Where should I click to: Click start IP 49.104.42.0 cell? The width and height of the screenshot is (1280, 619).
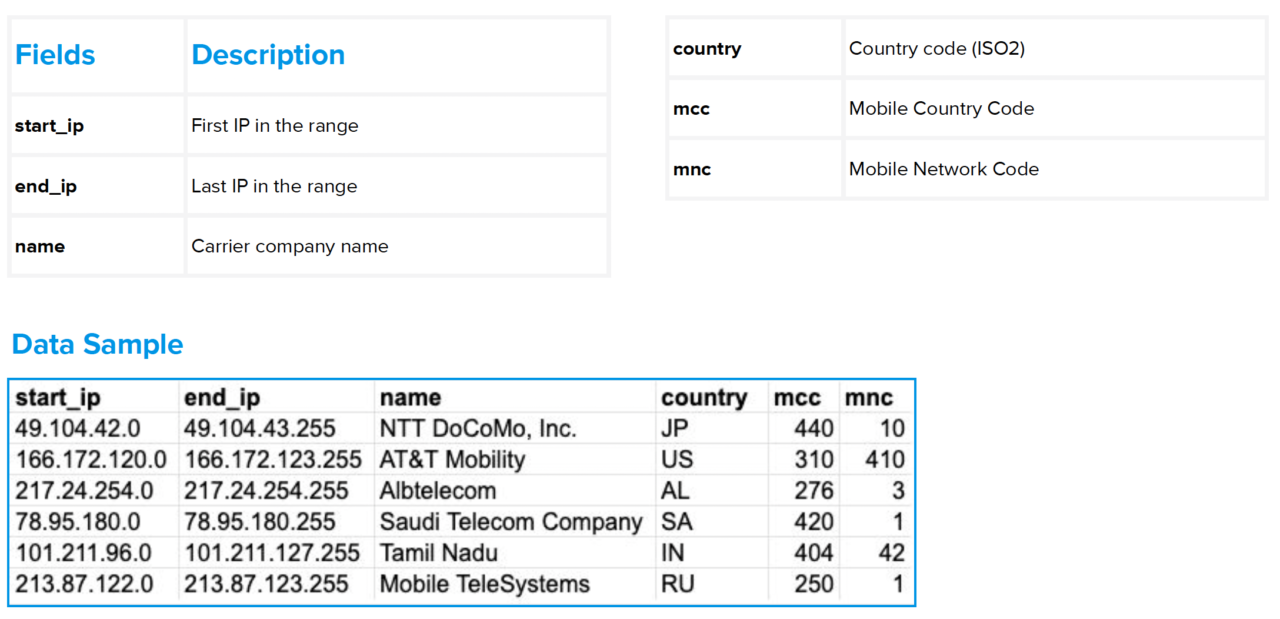[78, 429]
